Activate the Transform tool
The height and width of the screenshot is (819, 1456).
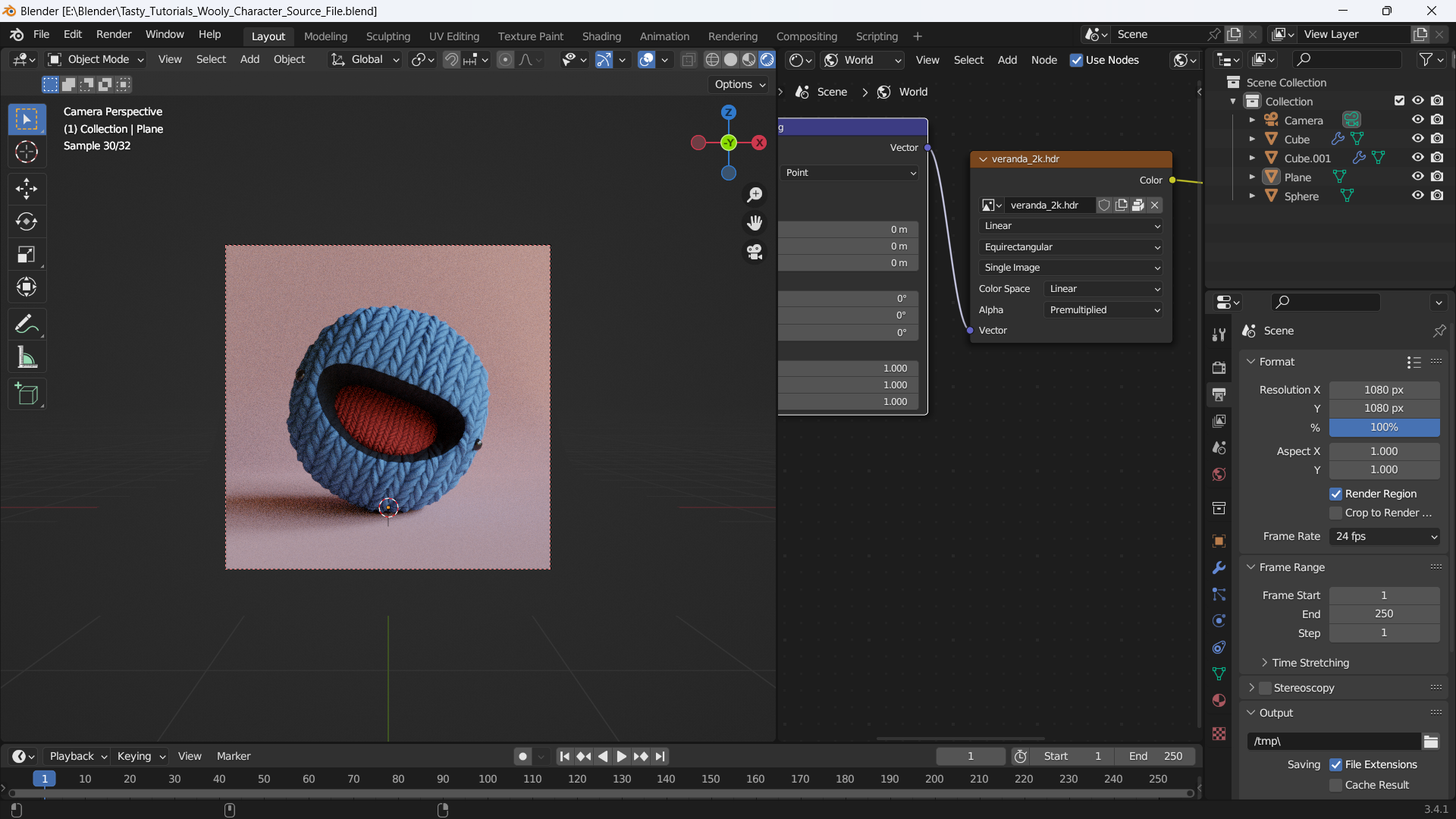pos(27,287)
